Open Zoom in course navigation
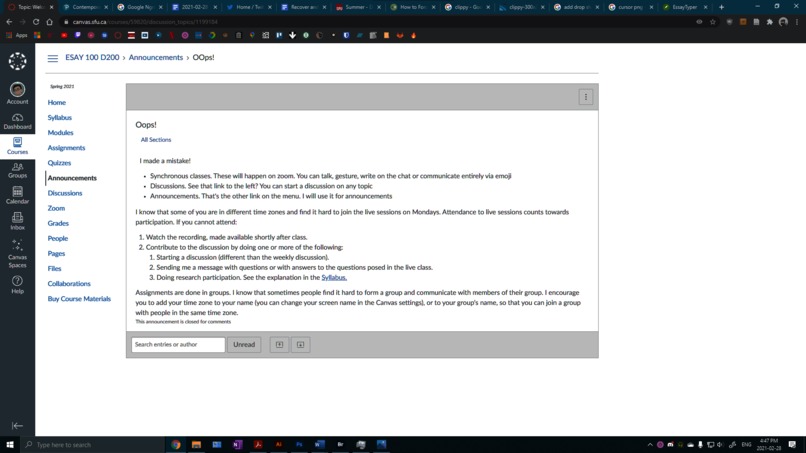The height and width of the screenshot is (453, 806). [56, 208]
